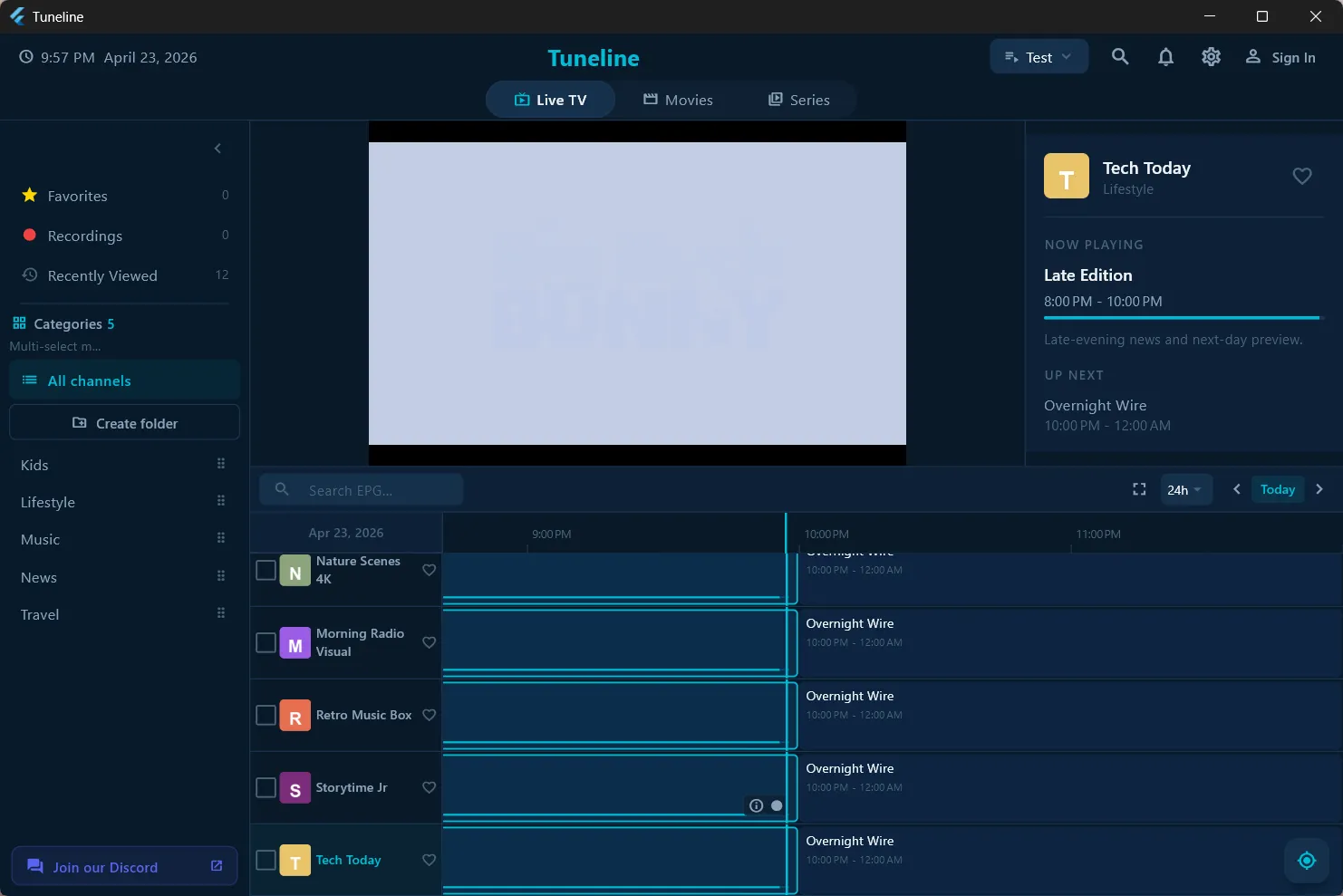Favorite the Morning Radio Visual channel

[430, 642]
